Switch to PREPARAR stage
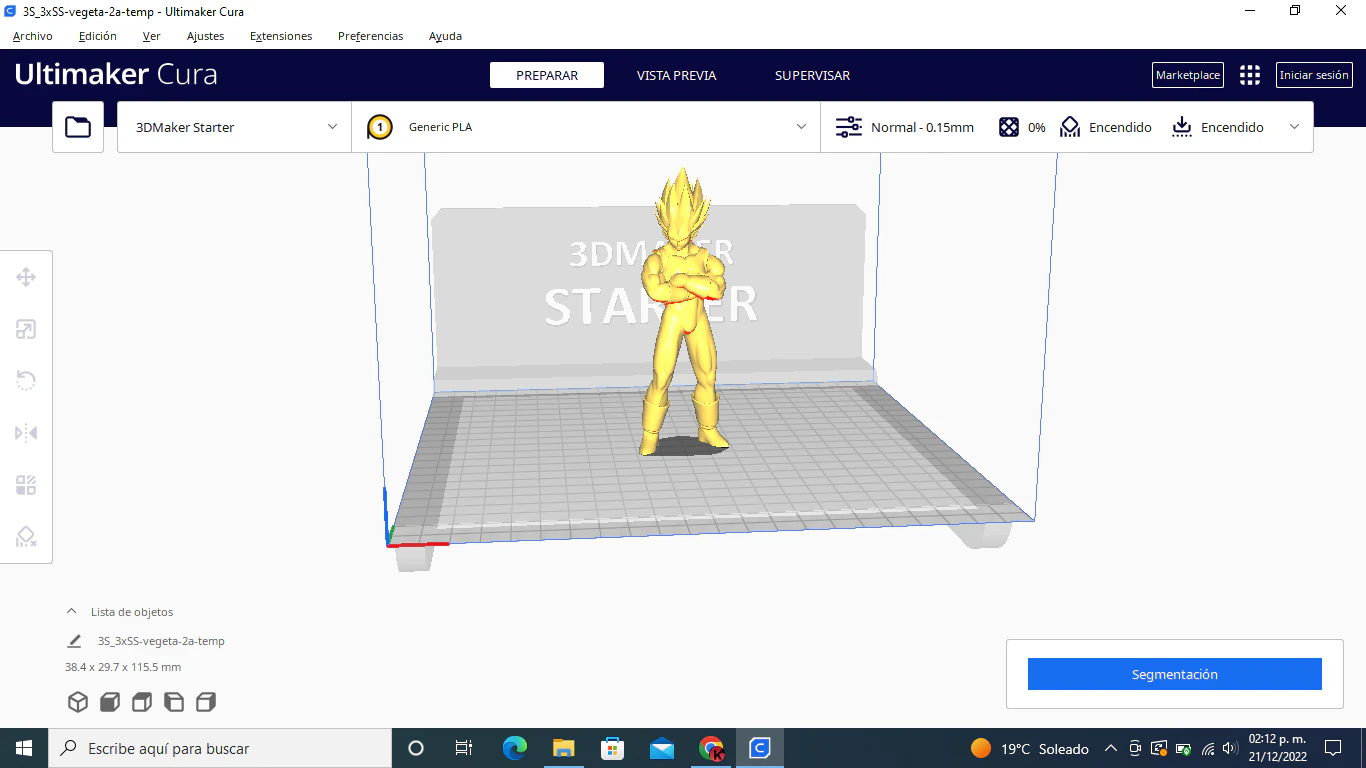 coord(547,75)
